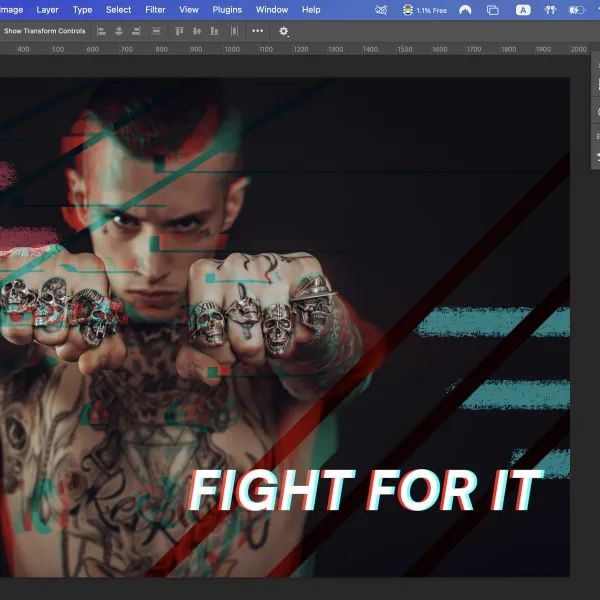Align left edges of layers

[101, 31]
